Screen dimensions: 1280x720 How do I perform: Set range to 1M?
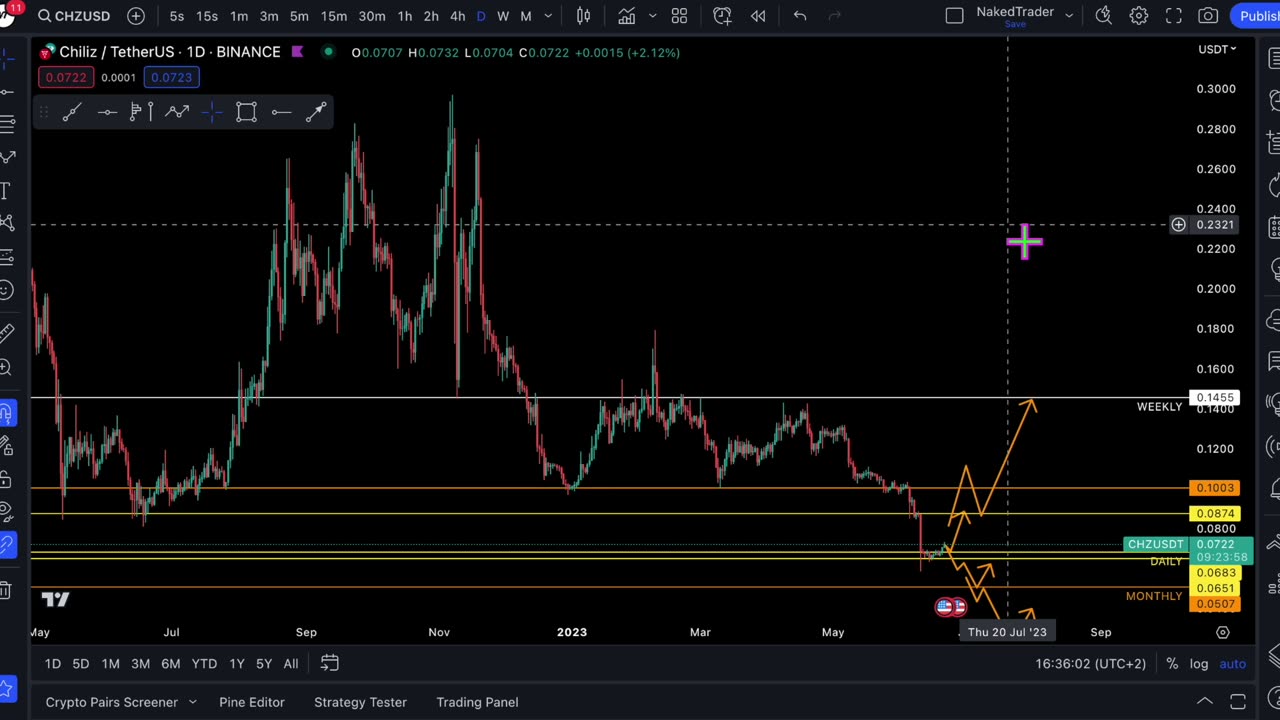click(x=111, y=664)
